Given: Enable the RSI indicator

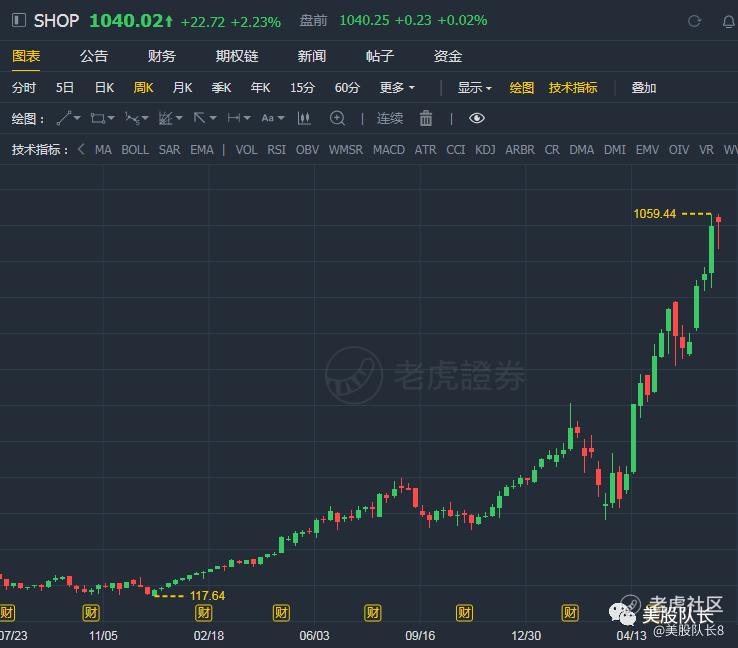Looking at the screenshot, I should point(276,150).
